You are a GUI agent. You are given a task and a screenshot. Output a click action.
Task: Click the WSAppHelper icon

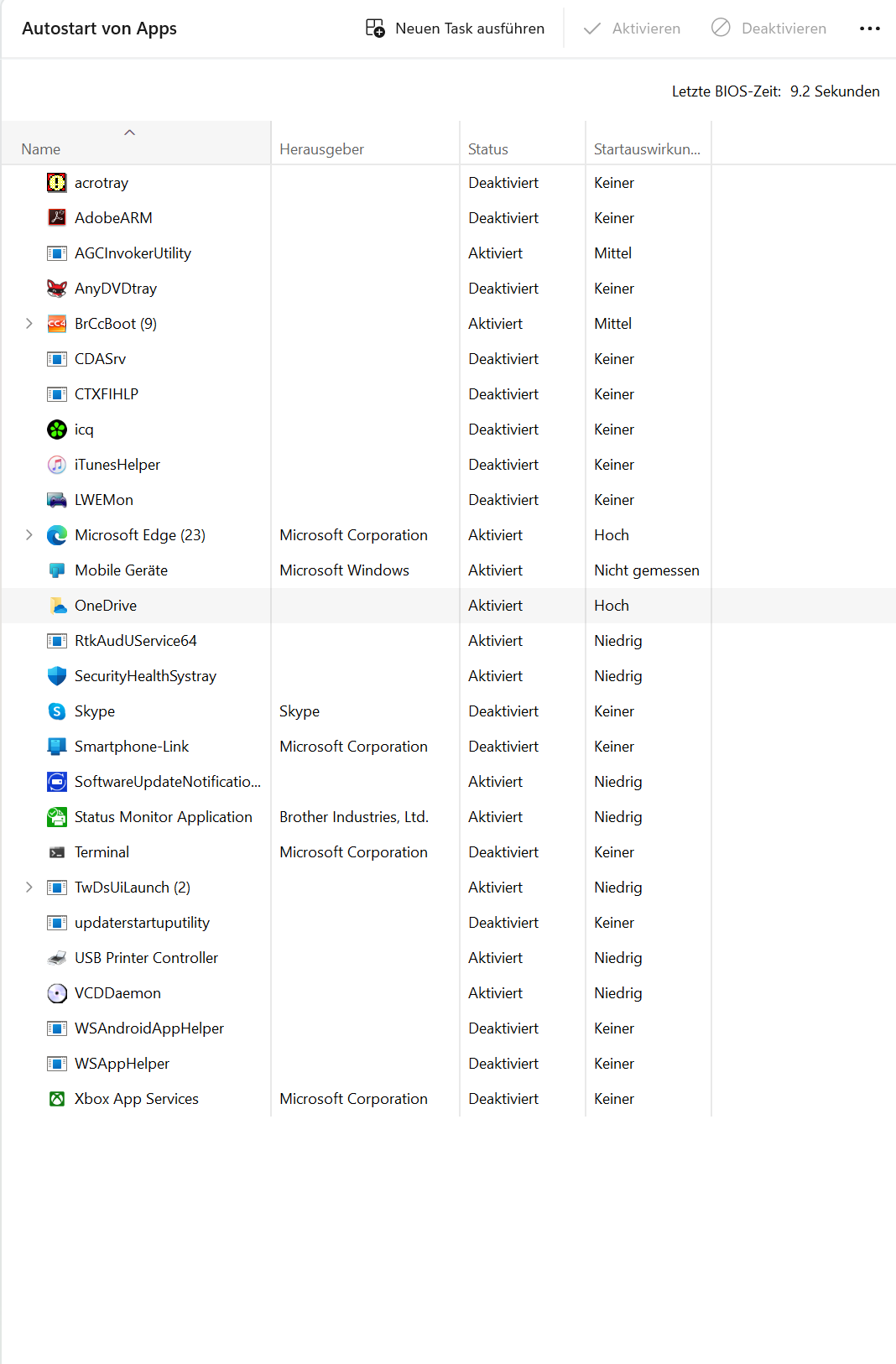[x=56, y=1064]
